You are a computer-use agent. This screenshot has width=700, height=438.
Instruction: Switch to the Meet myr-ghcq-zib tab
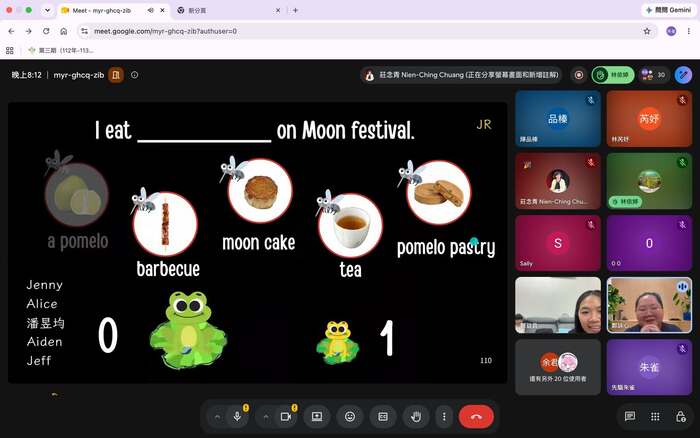point(113,10)
